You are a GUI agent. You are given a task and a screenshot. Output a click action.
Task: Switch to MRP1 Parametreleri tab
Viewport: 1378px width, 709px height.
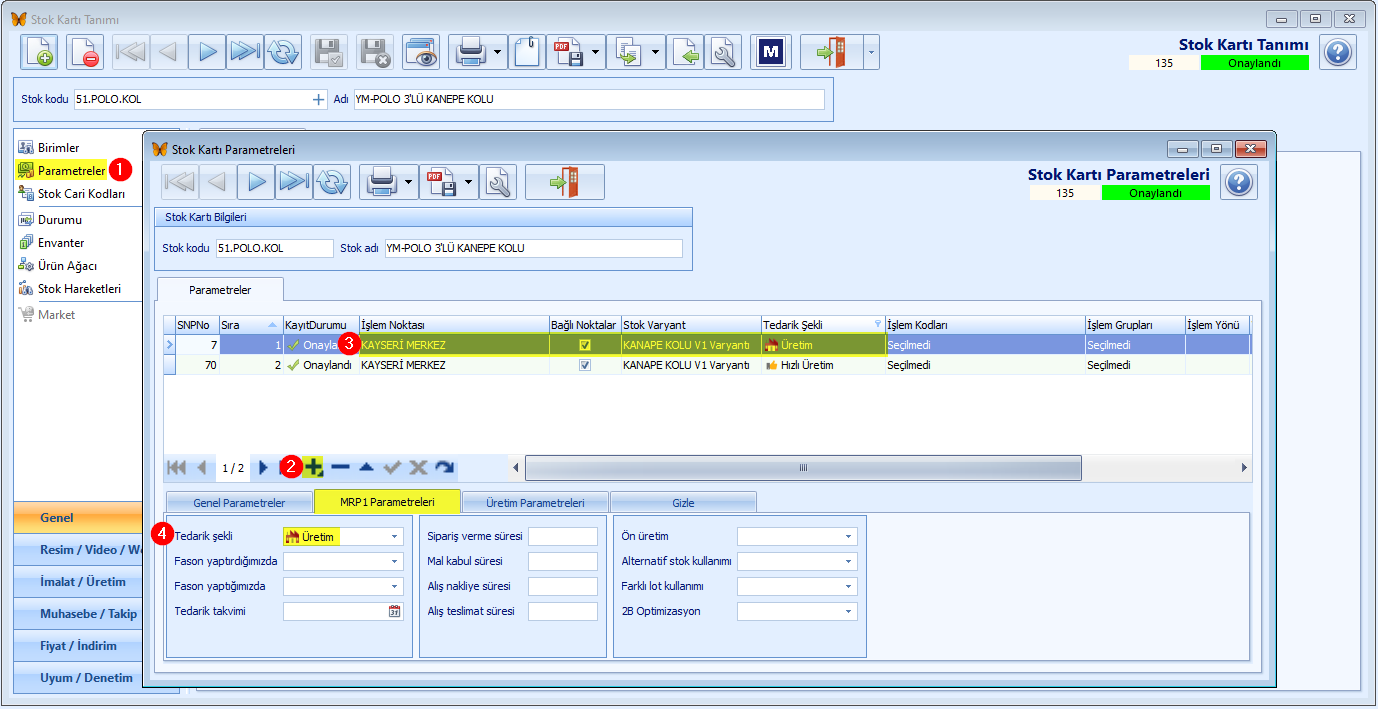(x=387, y=502)
